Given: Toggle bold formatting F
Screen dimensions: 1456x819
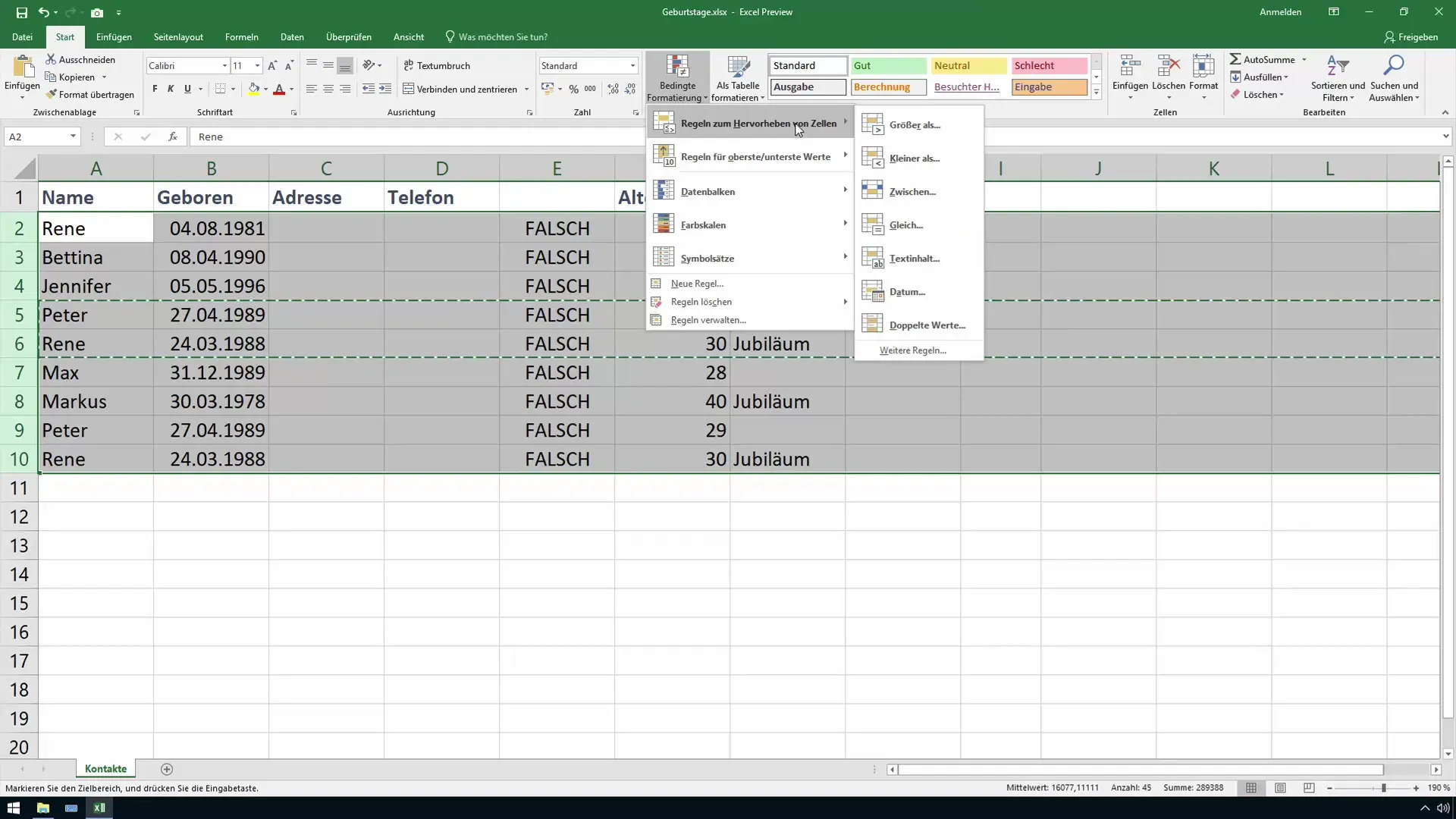Looking at the screenshot, I should (155, 89).
